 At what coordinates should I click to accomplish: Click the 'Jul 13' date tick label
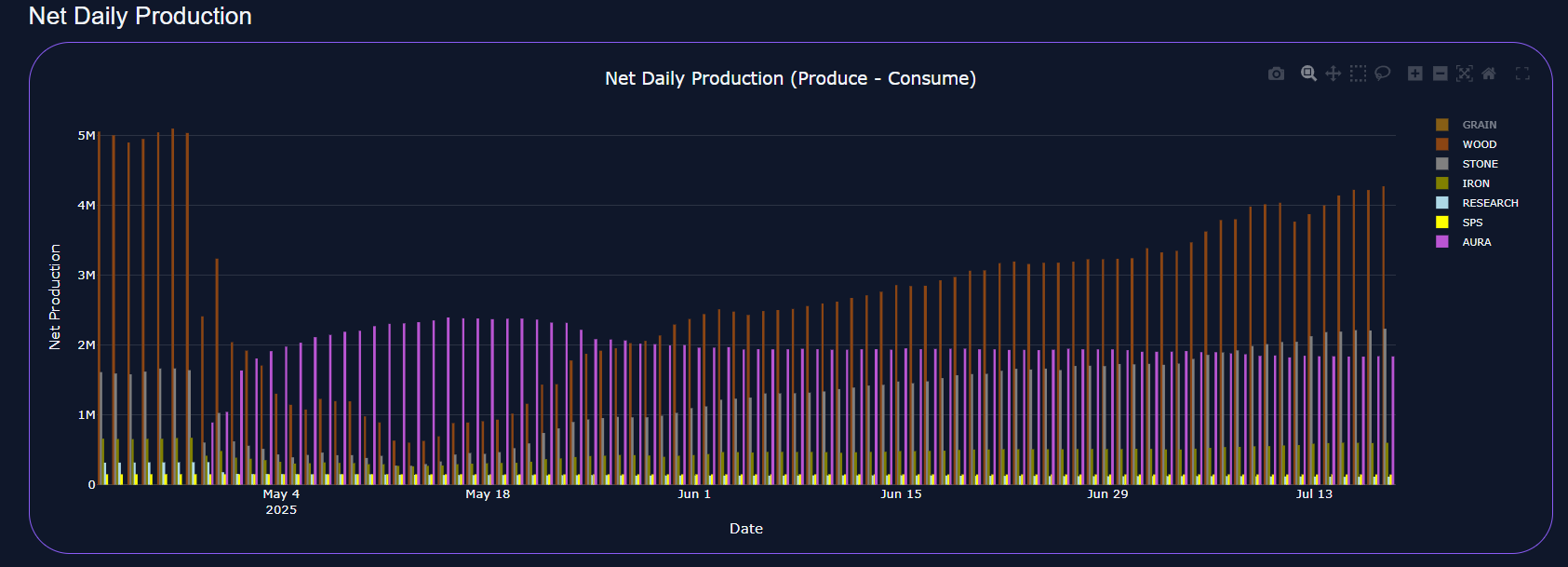(1314, 494)
